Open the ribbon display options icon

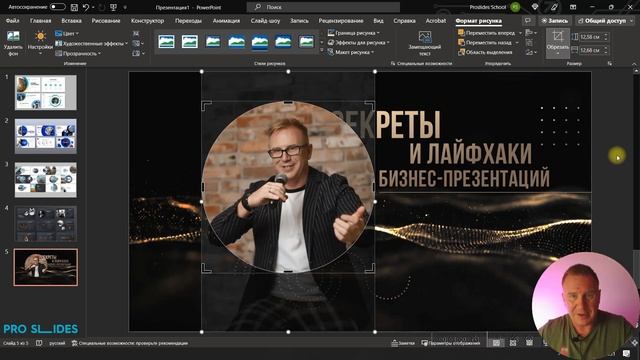point(573,7)
